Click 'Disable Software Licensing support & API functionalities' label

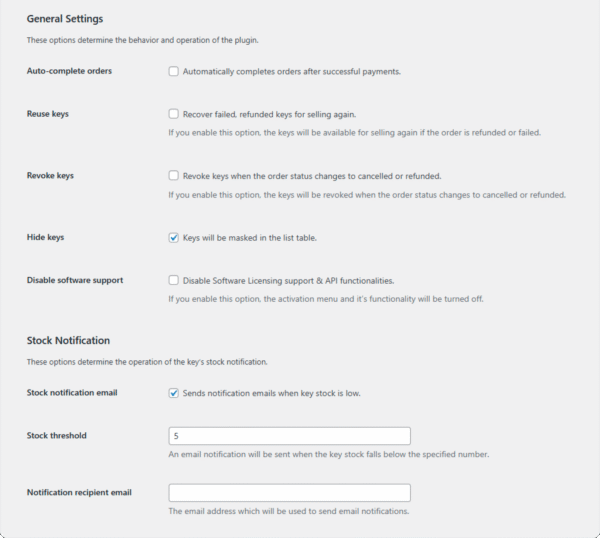tap(295, 280)
